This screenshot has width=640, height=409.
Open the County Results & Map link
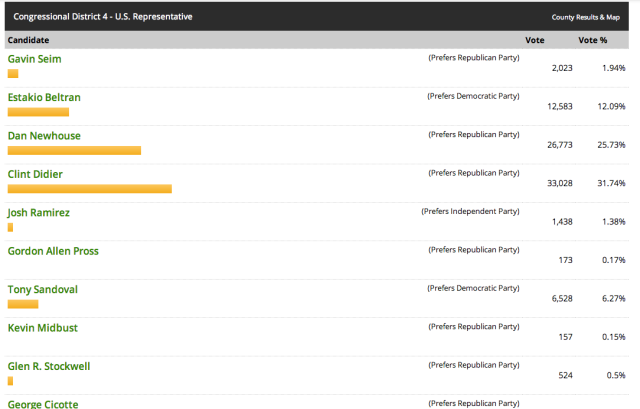point(585,17)
